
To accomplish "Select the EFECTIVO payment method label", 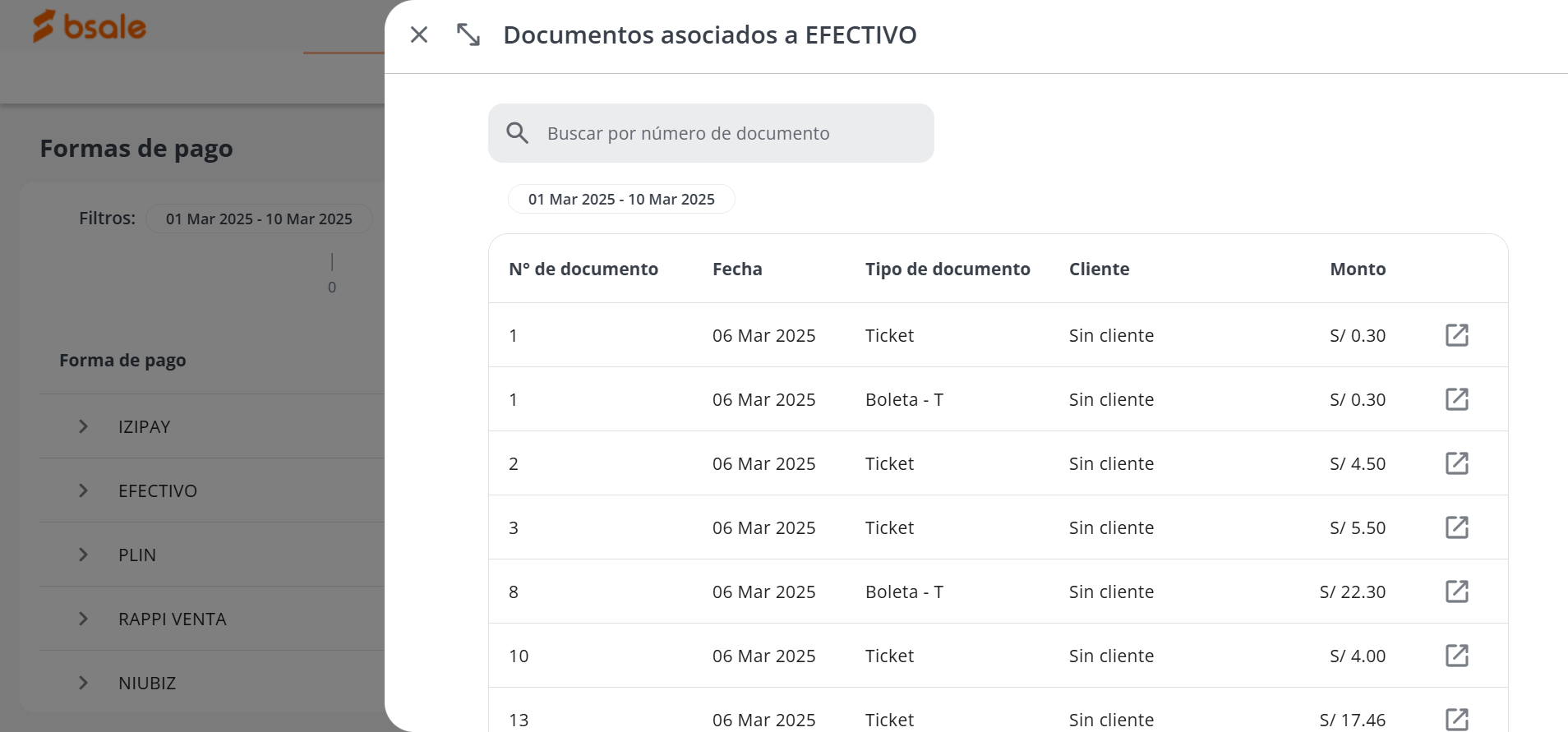I will click(158, 491).
